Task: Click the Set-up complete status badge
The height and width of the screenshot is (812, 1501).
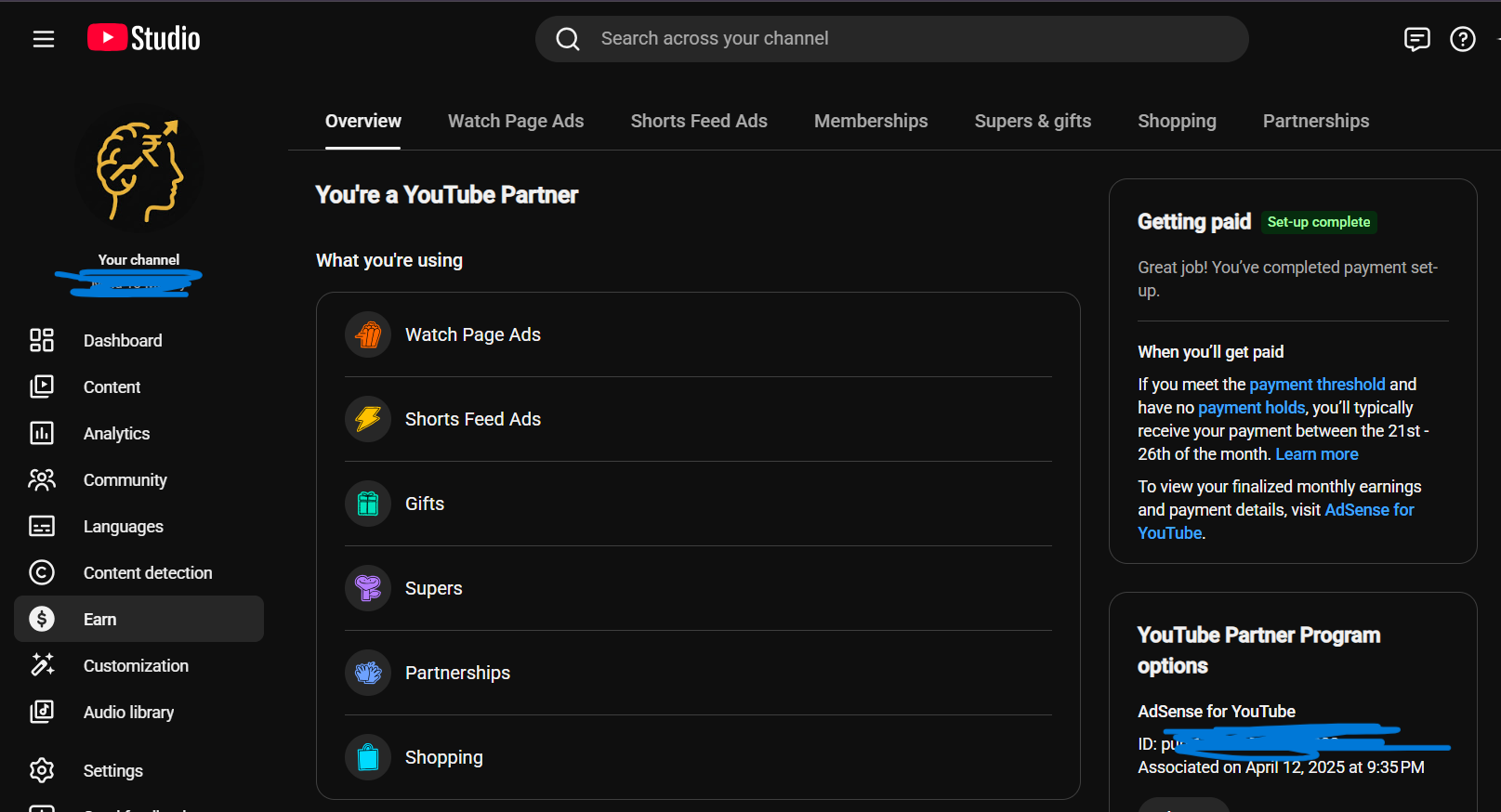Action: (x=1319, y=222)
